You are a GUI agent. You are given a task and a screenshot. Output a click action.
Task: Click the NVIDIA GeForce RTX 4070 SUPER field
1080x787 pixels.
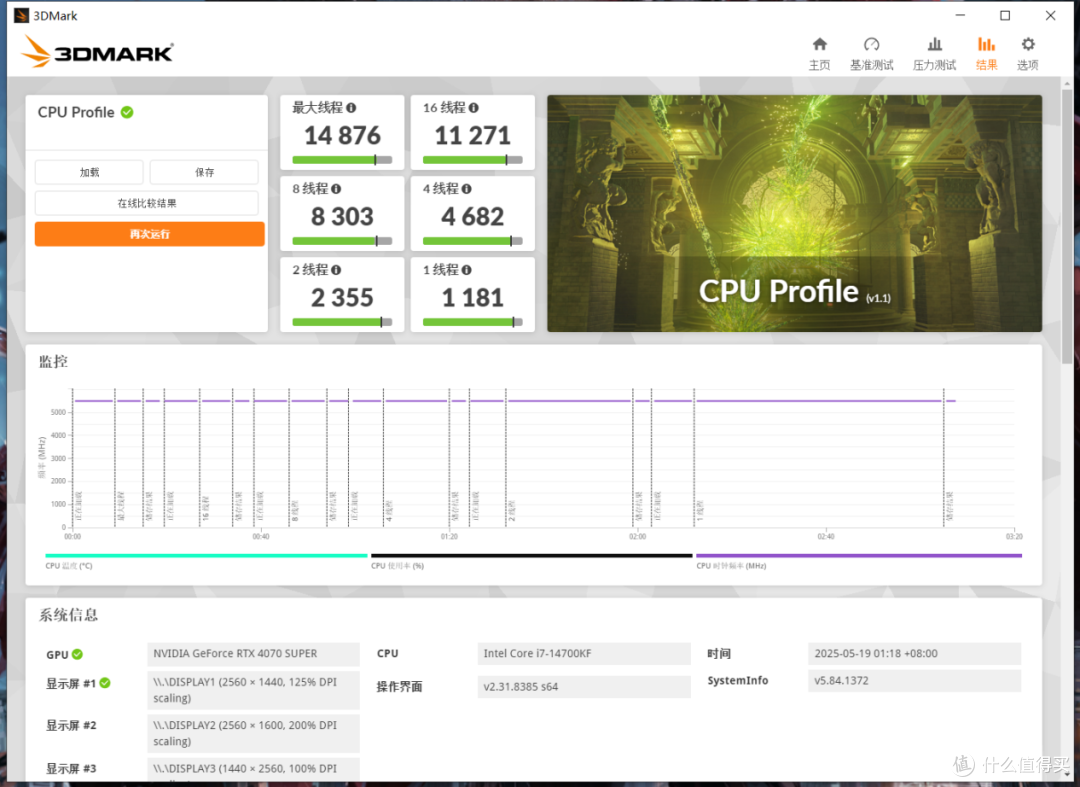tap(253, 653)
